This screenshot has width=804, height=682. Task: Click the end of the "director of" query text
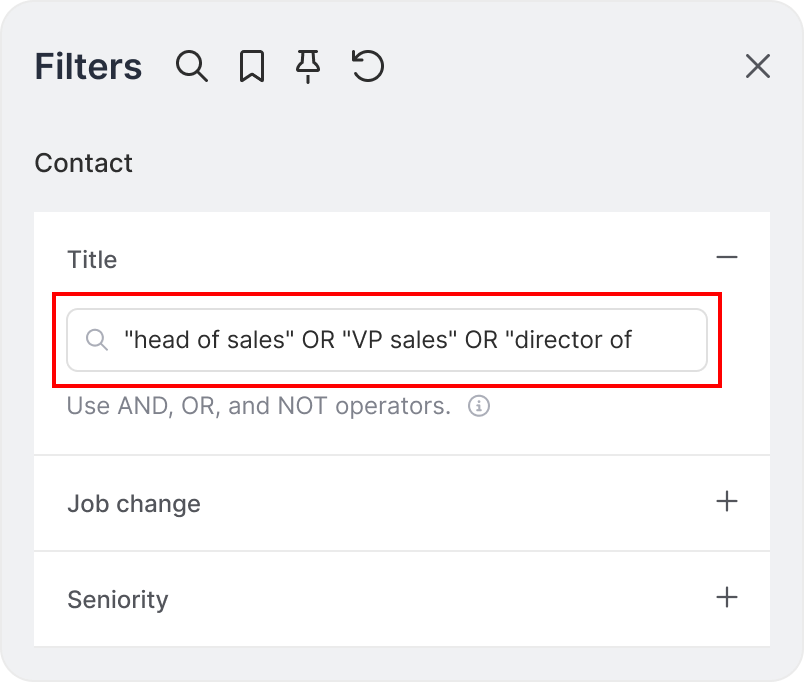(x=631, y=340)
